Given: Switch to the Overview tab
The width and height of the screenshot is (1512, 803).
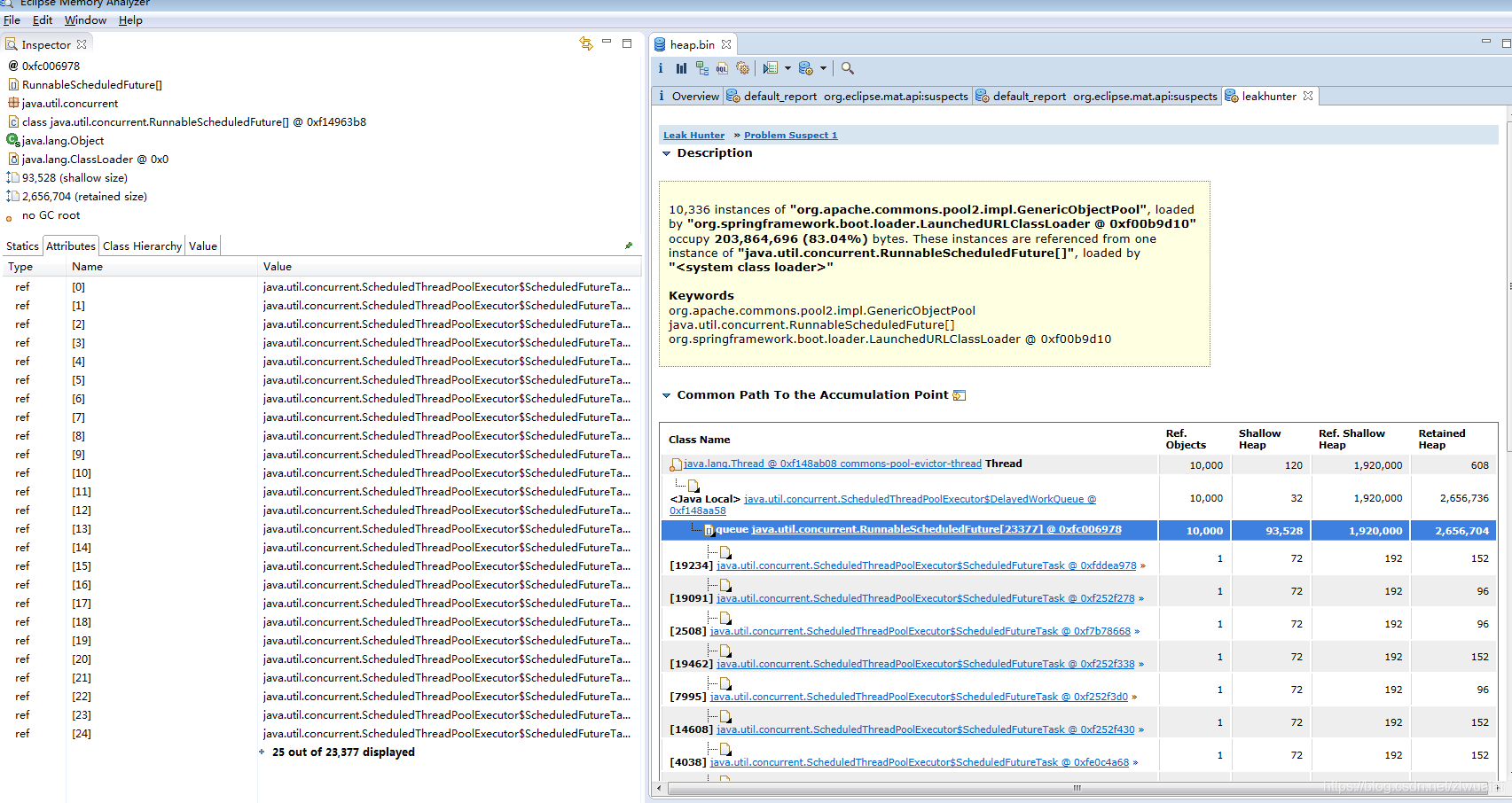Looking at the screenshot, I should pos(687,96).
